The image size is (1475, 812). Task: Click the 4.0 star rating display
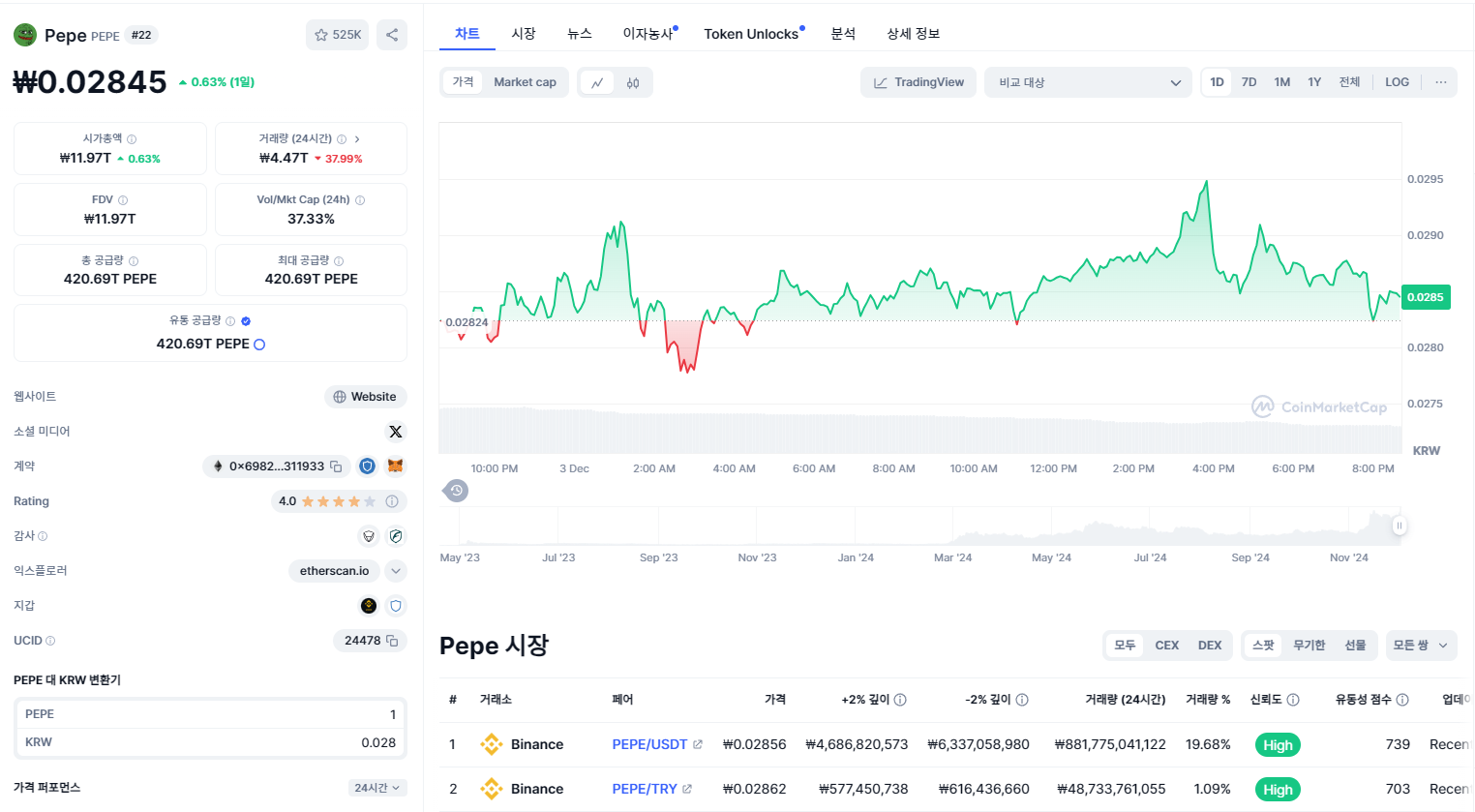pyautogui.click(x=338, y=501)
